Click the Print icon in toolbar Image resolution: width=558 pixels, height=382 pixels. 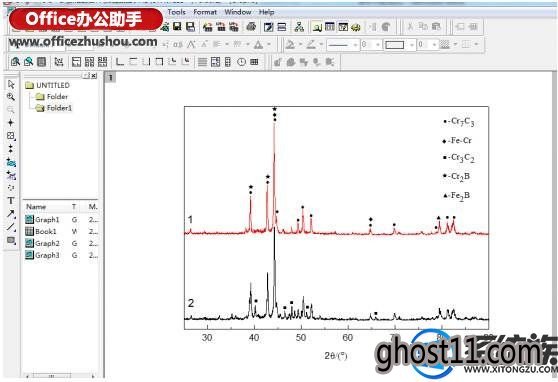coord(251,27)
